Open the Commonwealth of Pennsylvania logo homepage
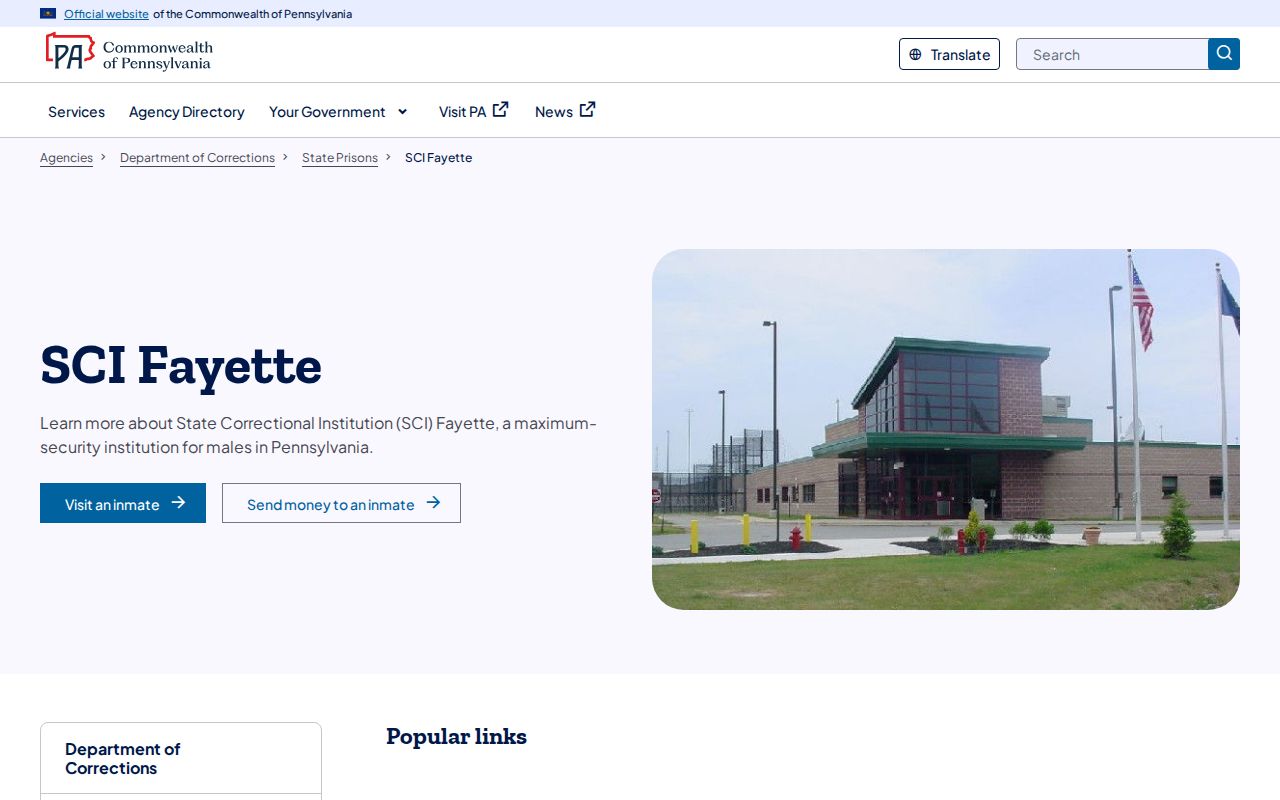The height and width of the screenshot is (800, 1280). coord(128,52)
